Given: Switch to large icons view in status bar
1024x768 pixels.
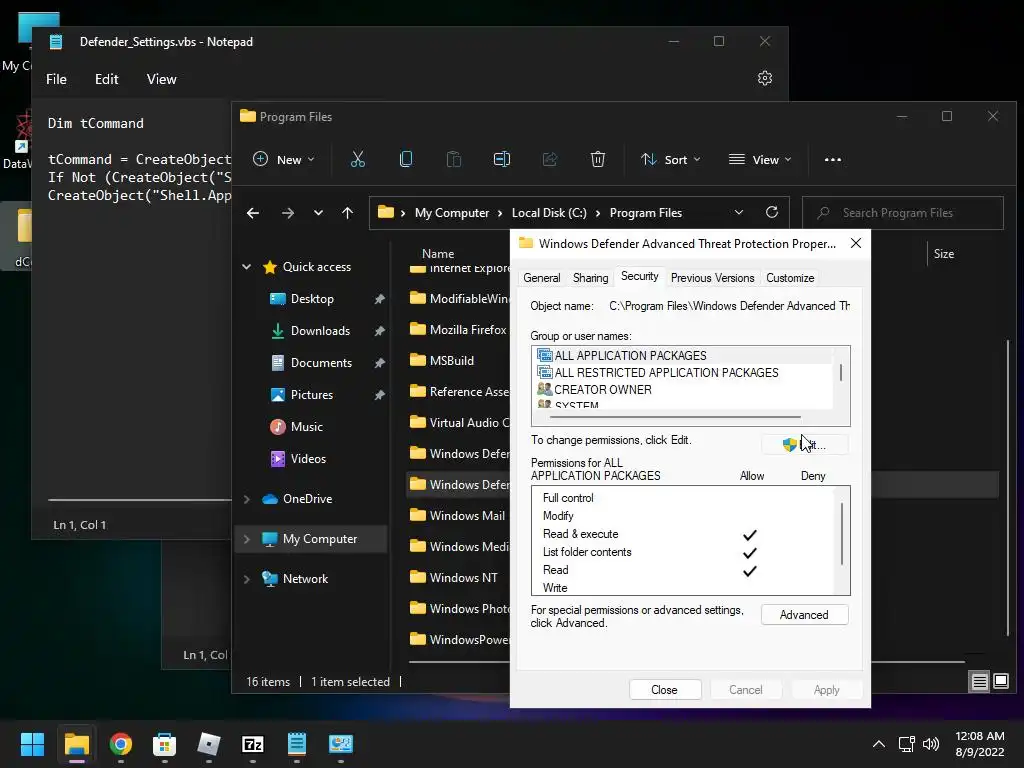Looking at the screenshot, I should 1001,682.
